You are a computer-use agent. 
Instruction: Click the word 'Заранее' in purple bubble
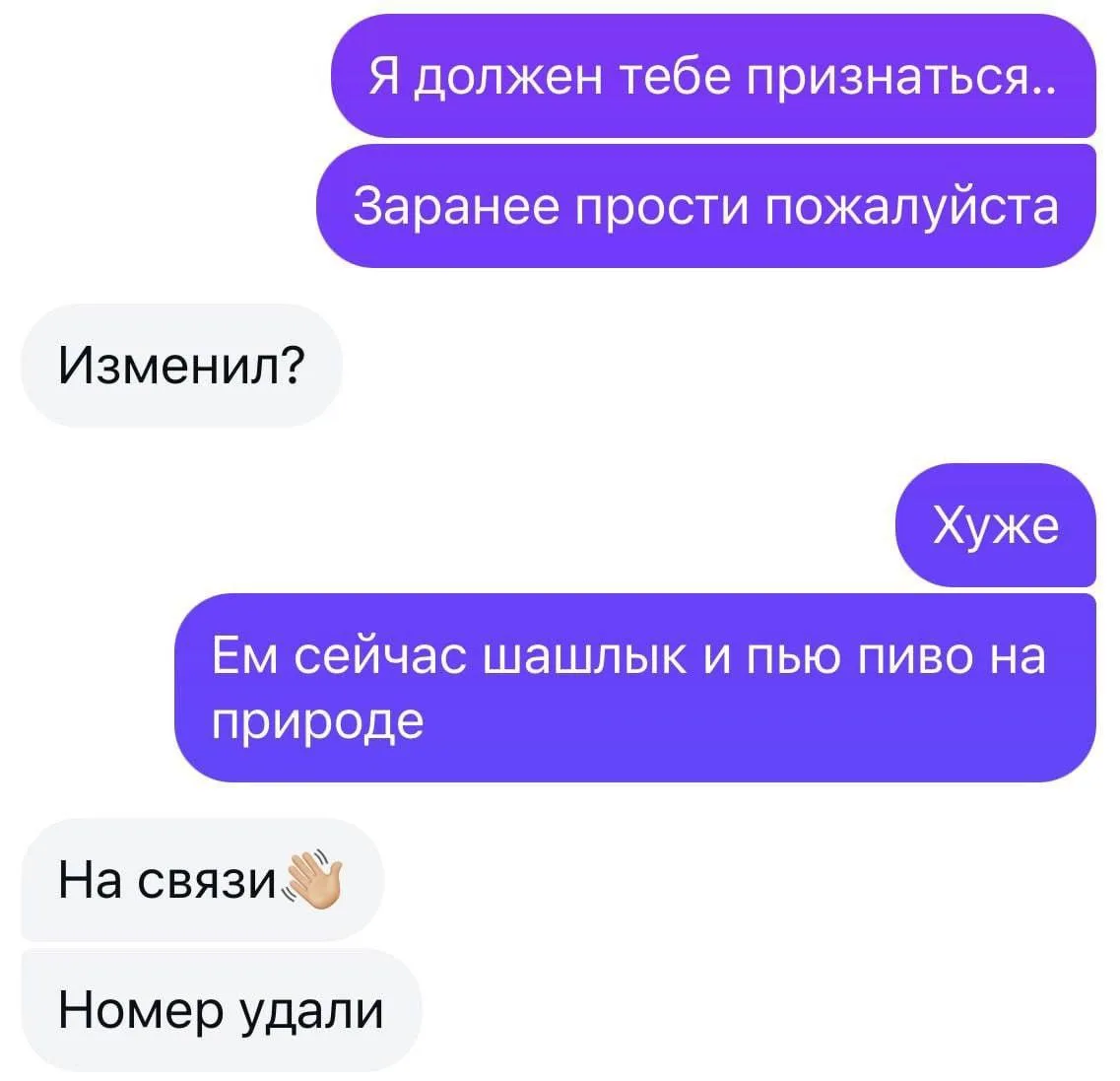tap(456, 207)
